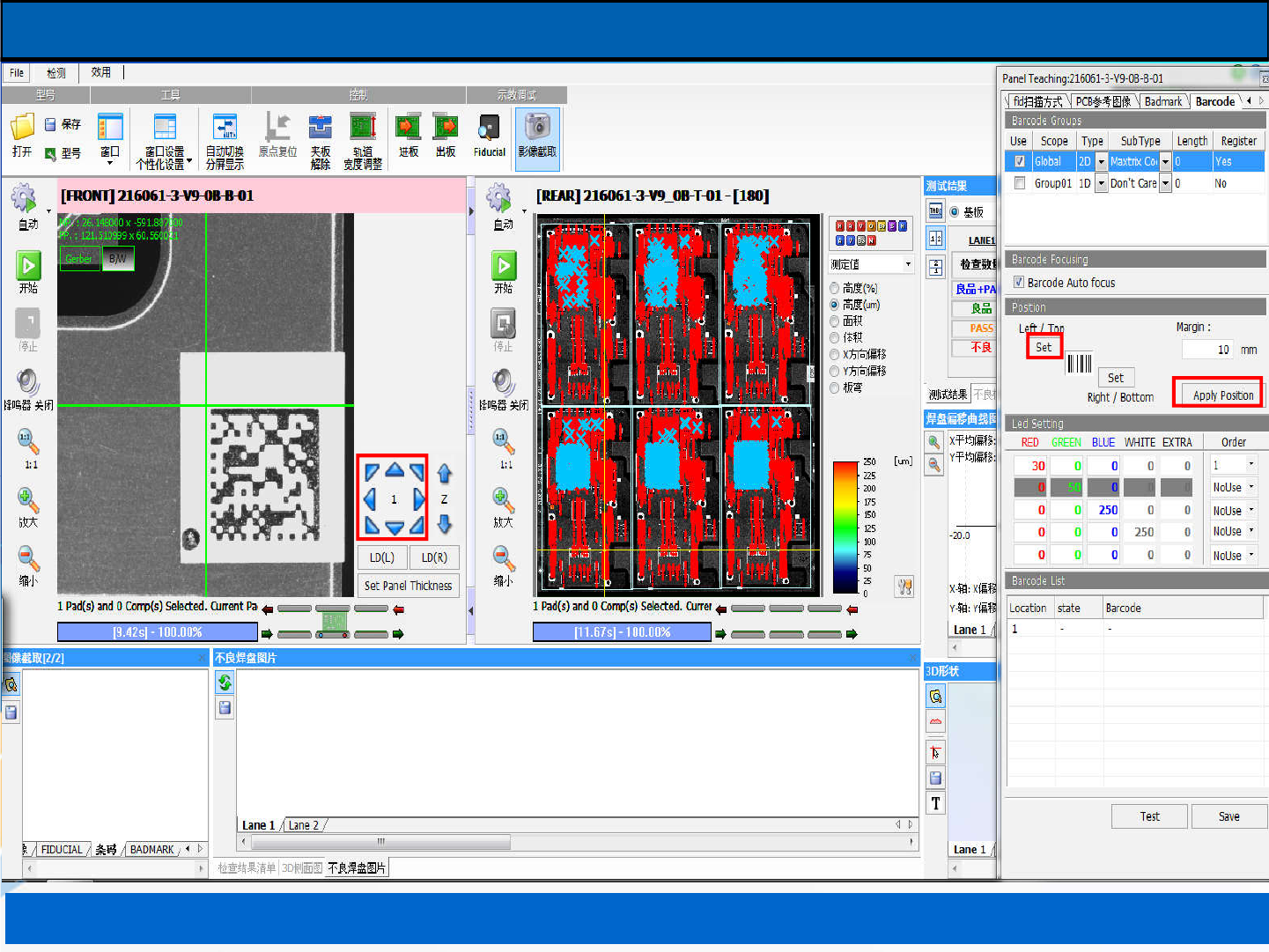Click the 放大 zoom-in icon in FRONT panel
Image resolution: width=1269 pixels, height=952 pixels.
tap(28, 500)
